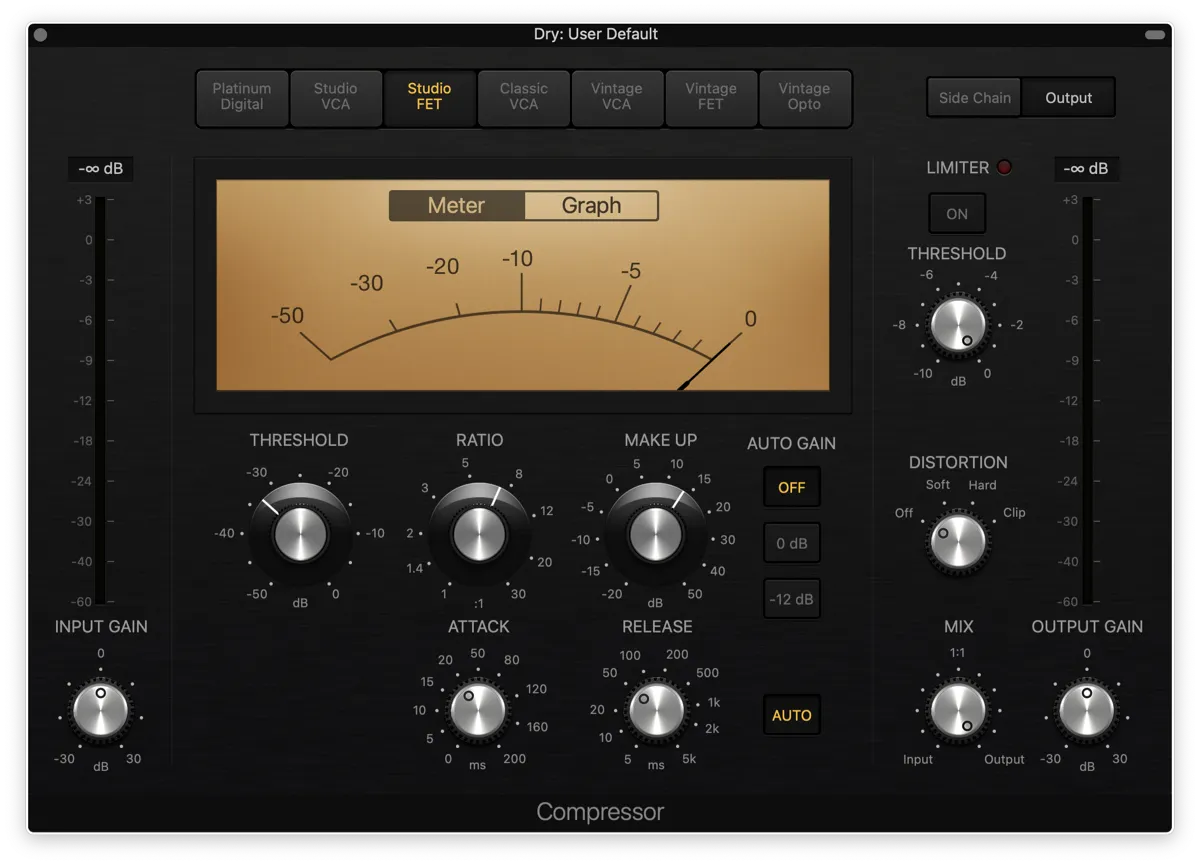Click the Release time knob
Viewport: 1200px width, 865px height.
point(656,710)
